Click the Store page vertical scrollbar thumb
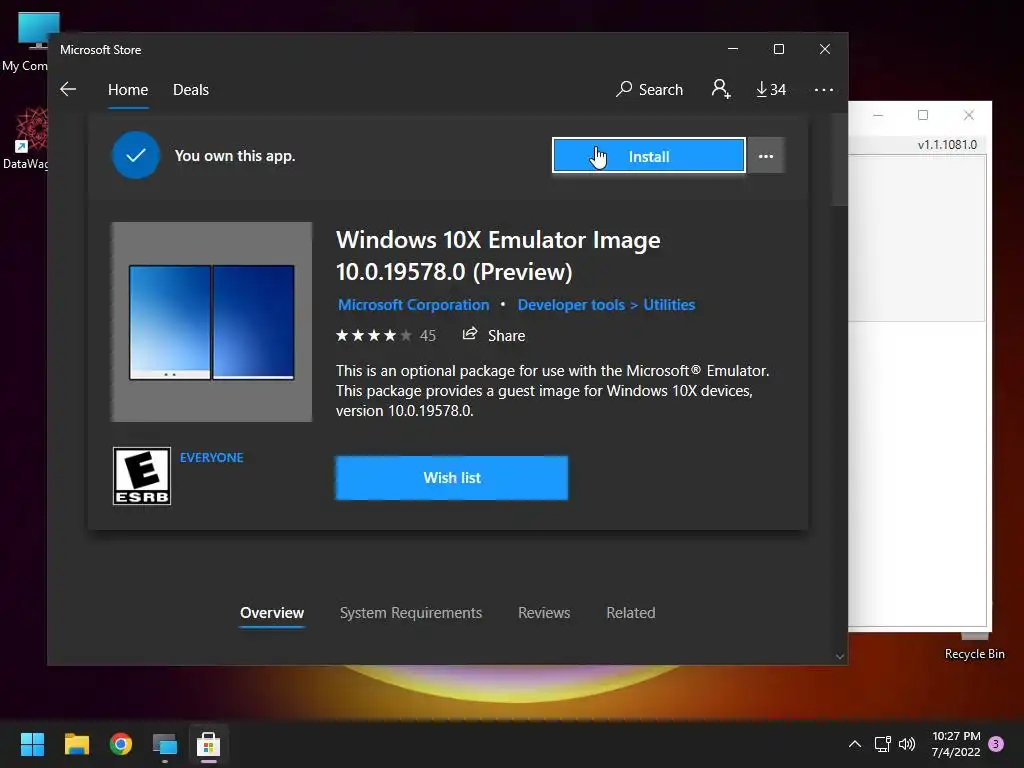The image size is (1024, 768). point(839,160)
